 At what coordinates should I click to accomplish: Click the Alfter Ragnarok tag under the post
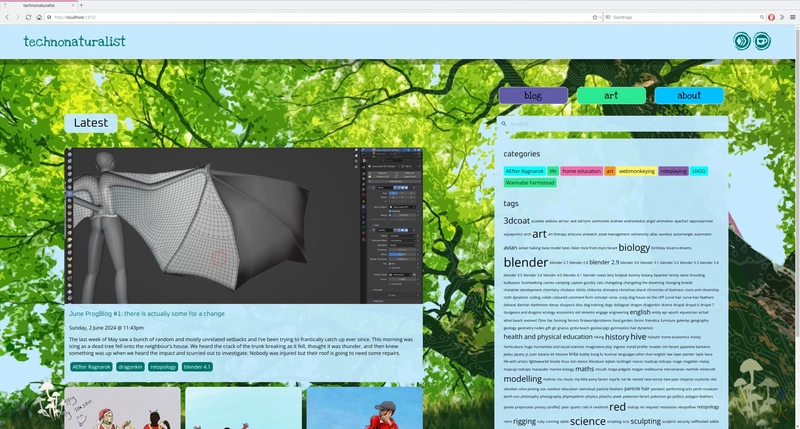coord(91,367)
